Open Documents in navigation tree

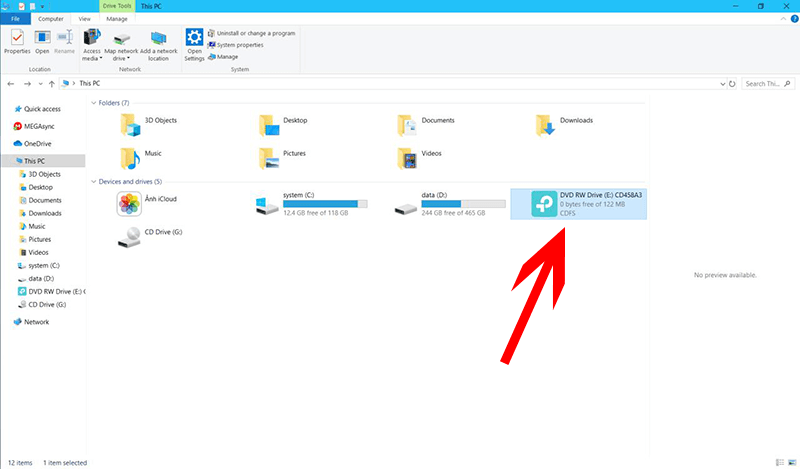(40, 201)
